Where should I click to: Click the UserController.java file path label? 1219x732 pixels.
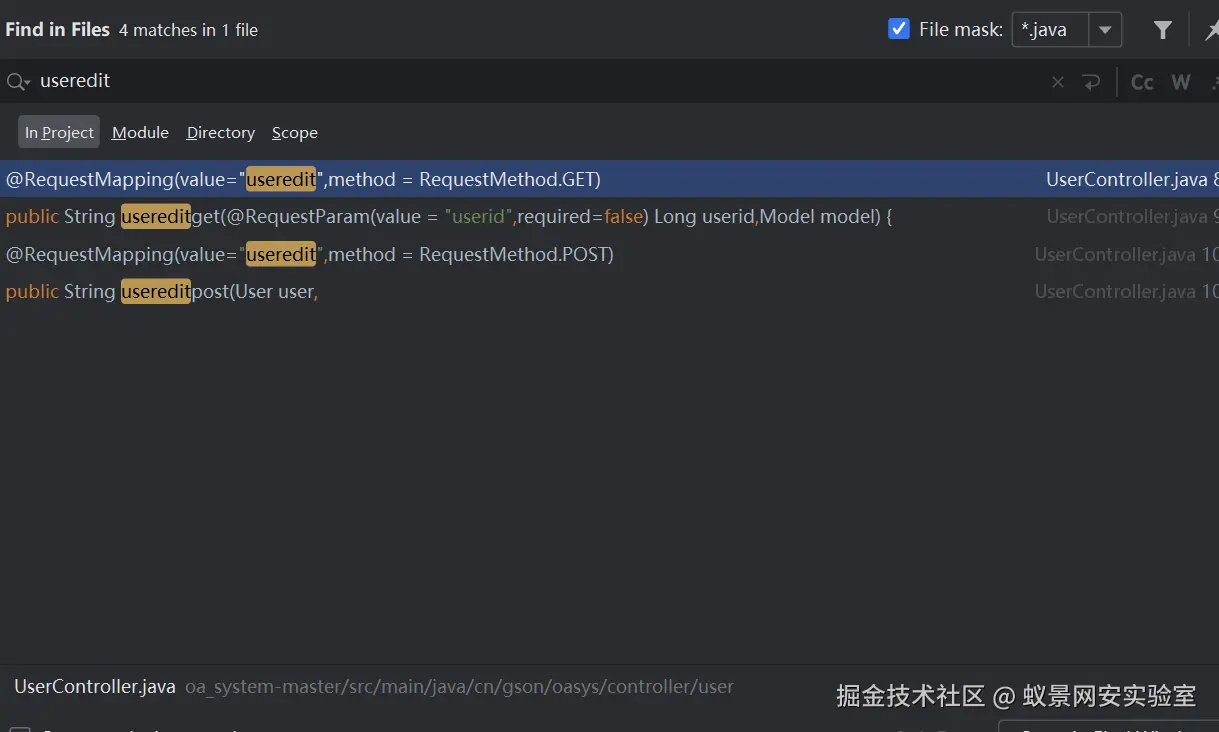click(x=95, y=687)
